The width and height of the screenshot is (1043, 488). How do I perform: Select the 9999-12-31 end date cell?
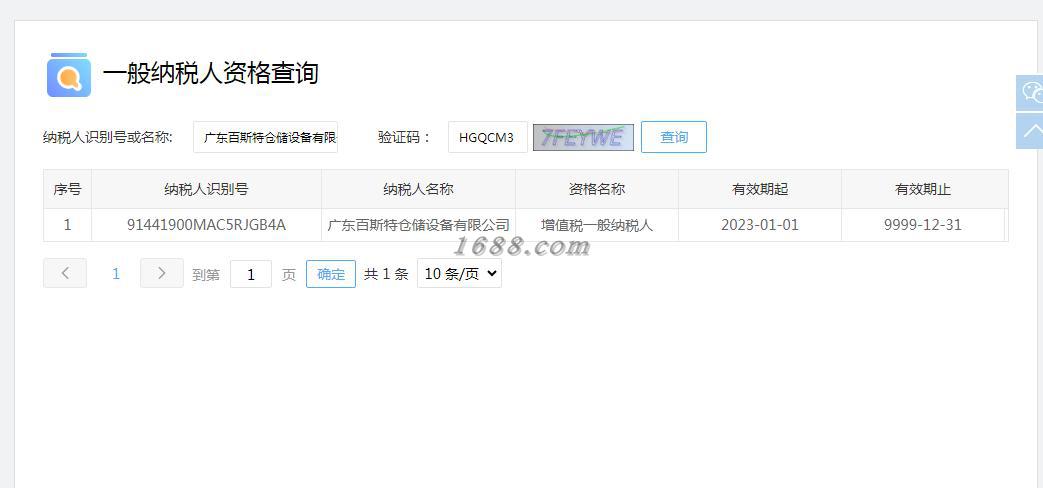[923, 225]
